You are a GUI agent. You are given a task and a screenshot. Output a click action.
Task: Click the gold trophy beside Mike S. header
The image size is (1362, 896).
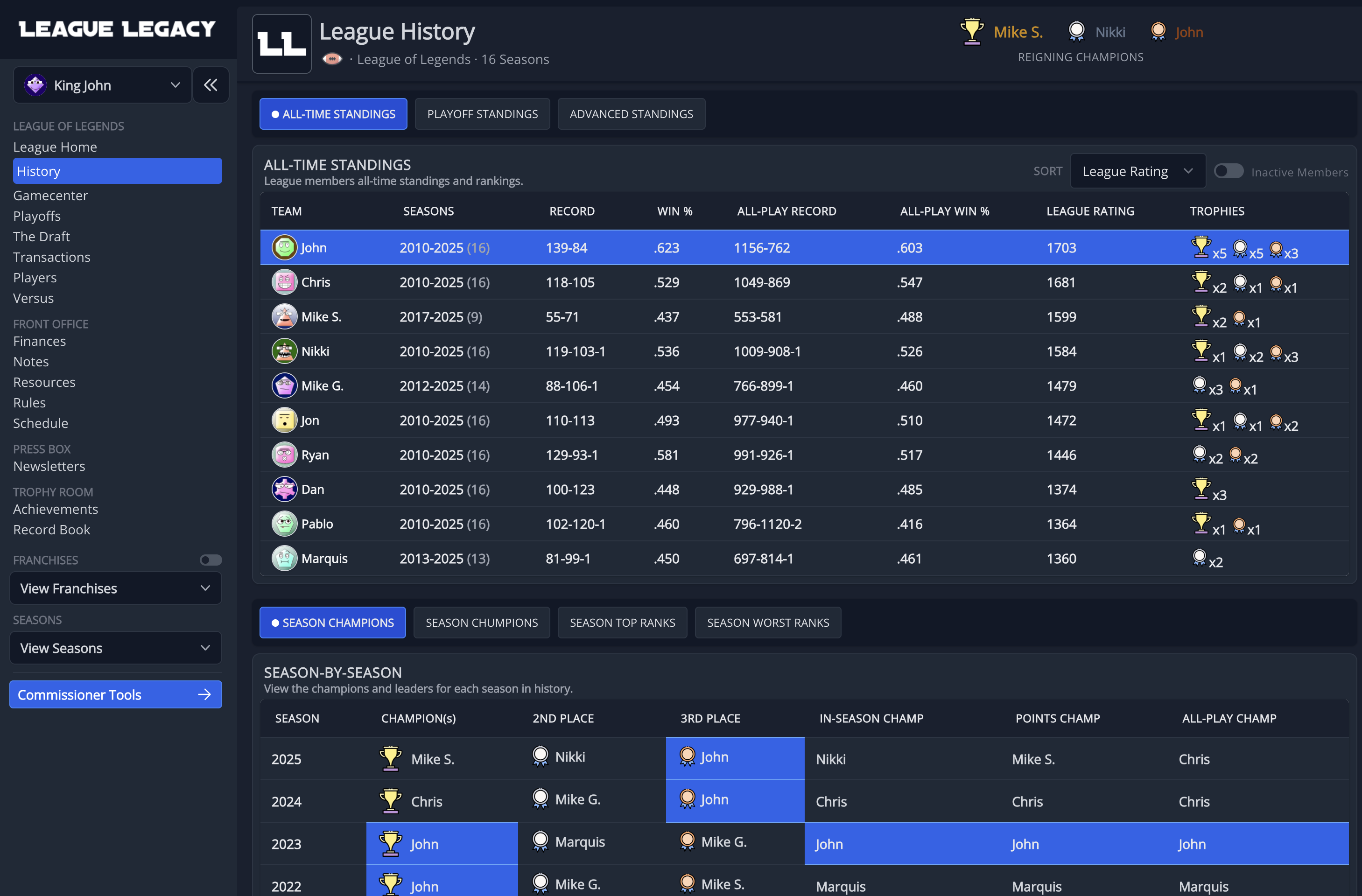pyautogui.click(x=972, y=31)
